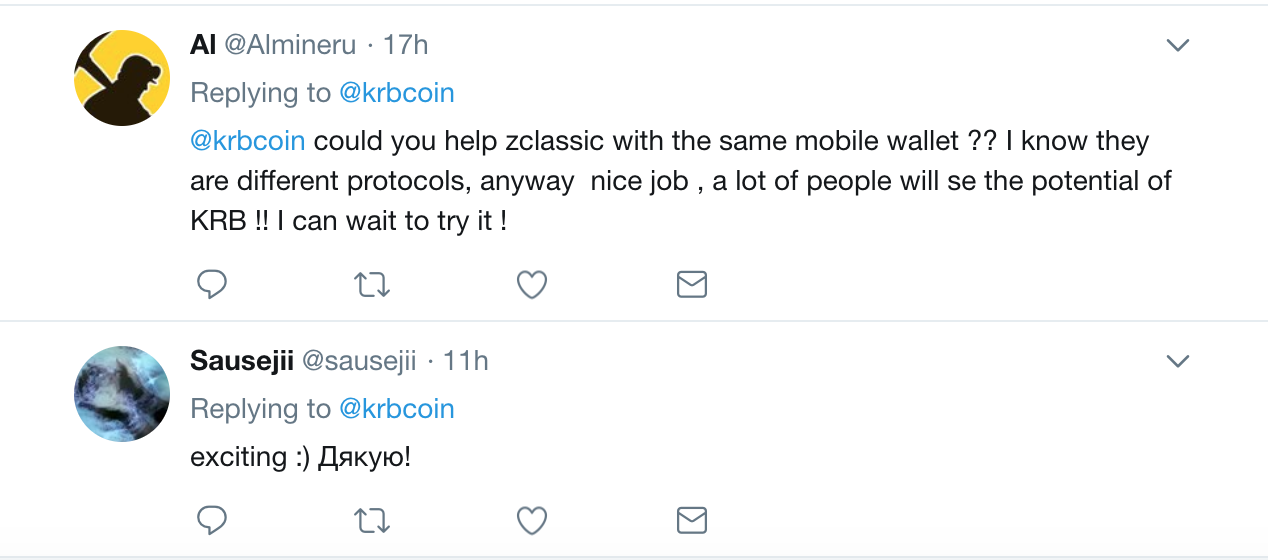Reply to Al's tweet with comment icon

(x=211, y=285)
